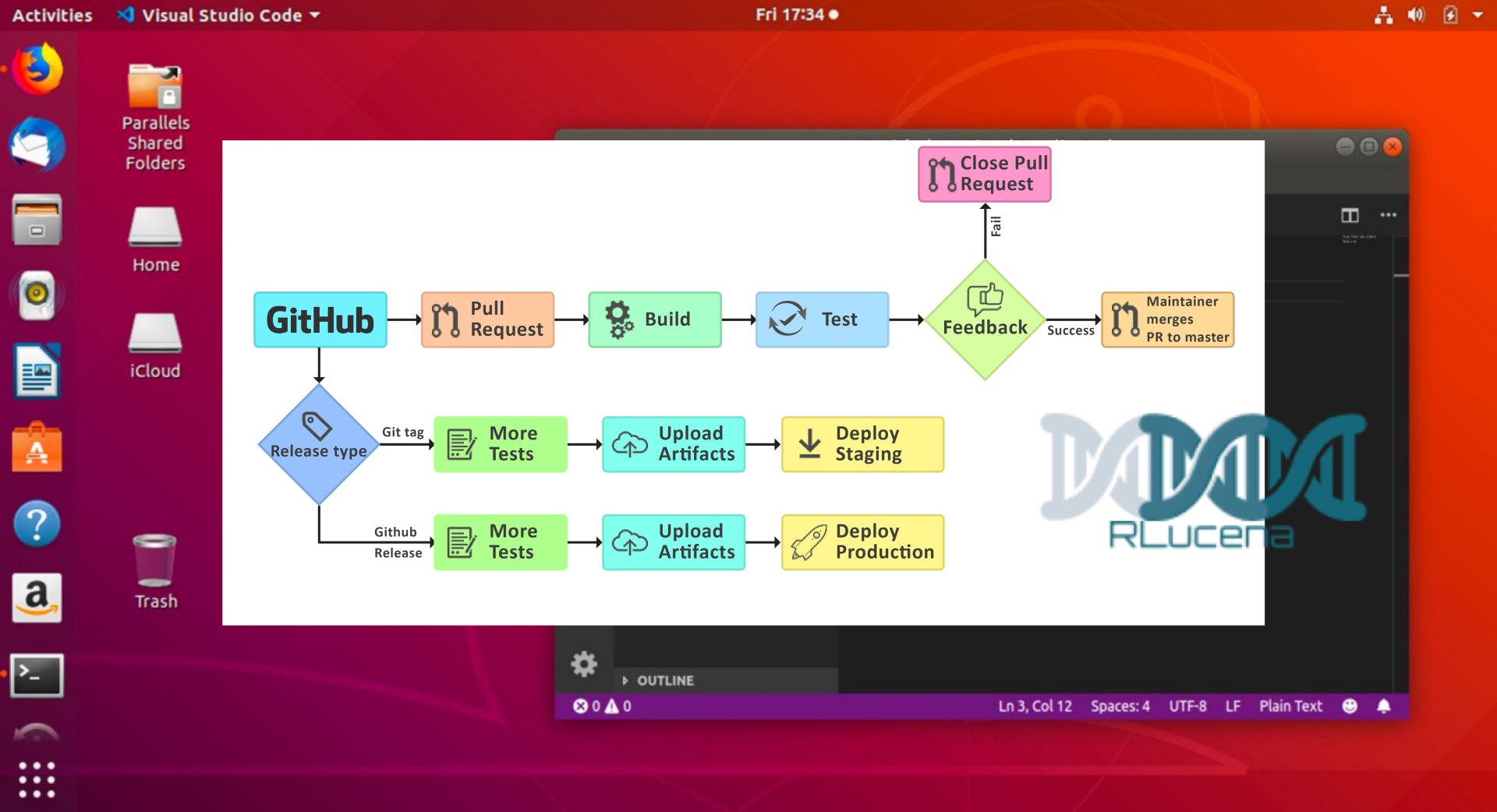Viewport: 1497px width, 812px height.
Task: Open the system menu dropdown arrow
Action: click(x=1478, y=15)
